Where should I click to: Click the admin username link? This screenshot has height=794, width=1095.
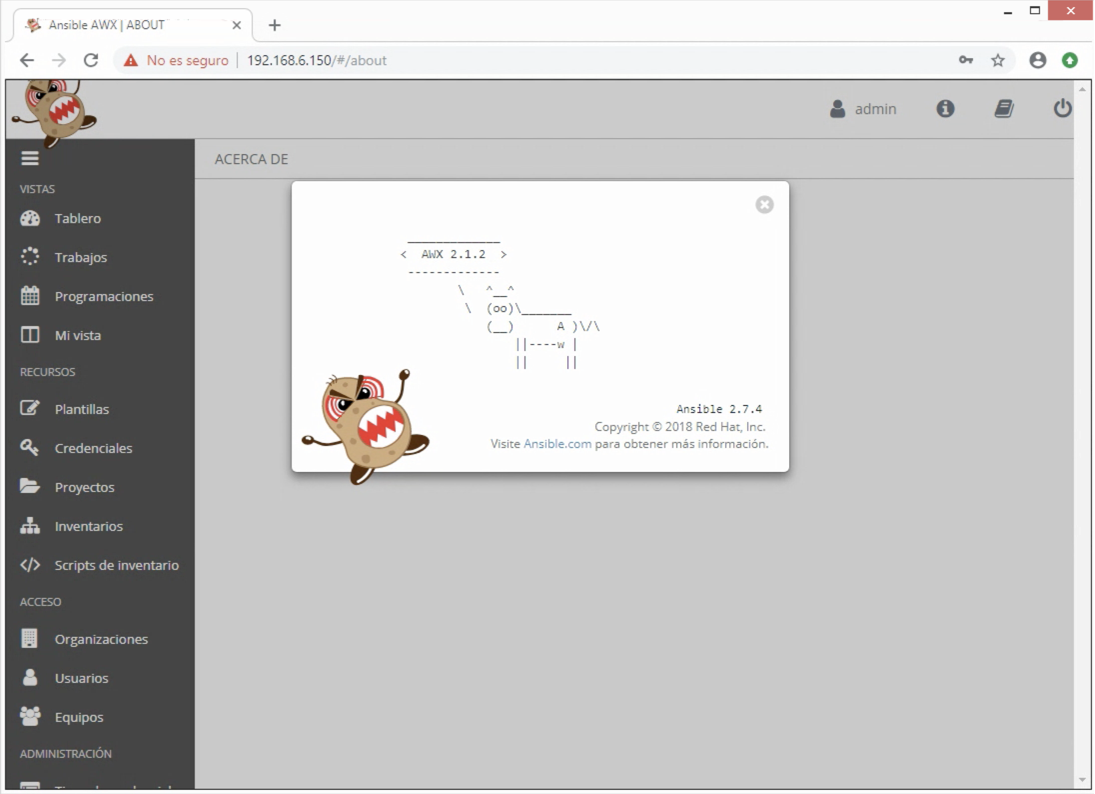coord(876,109)
